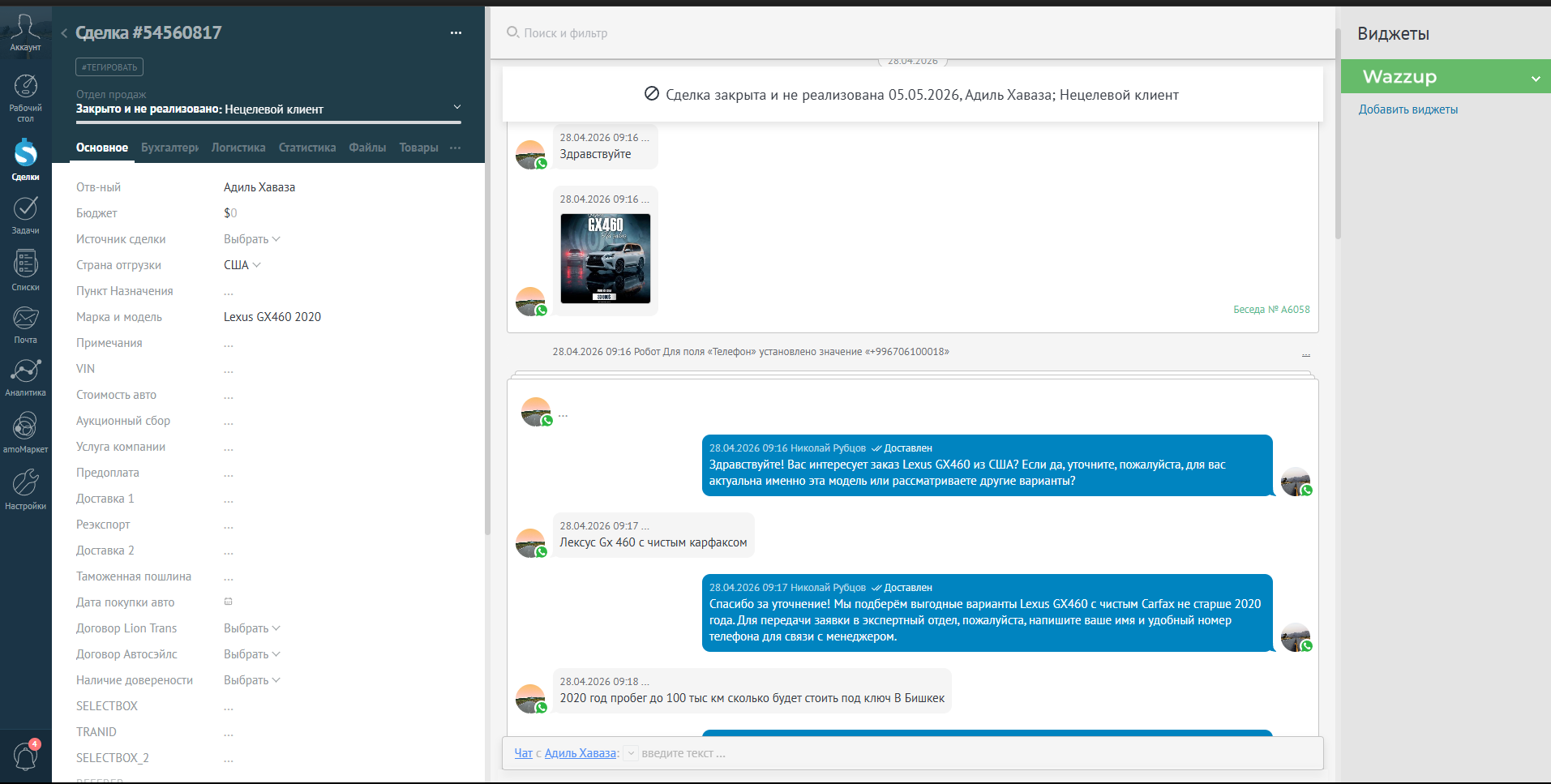Open the chat recipient dropdown arrow
The width and height of the screenshot is (1551, 784).
point(632,753)
